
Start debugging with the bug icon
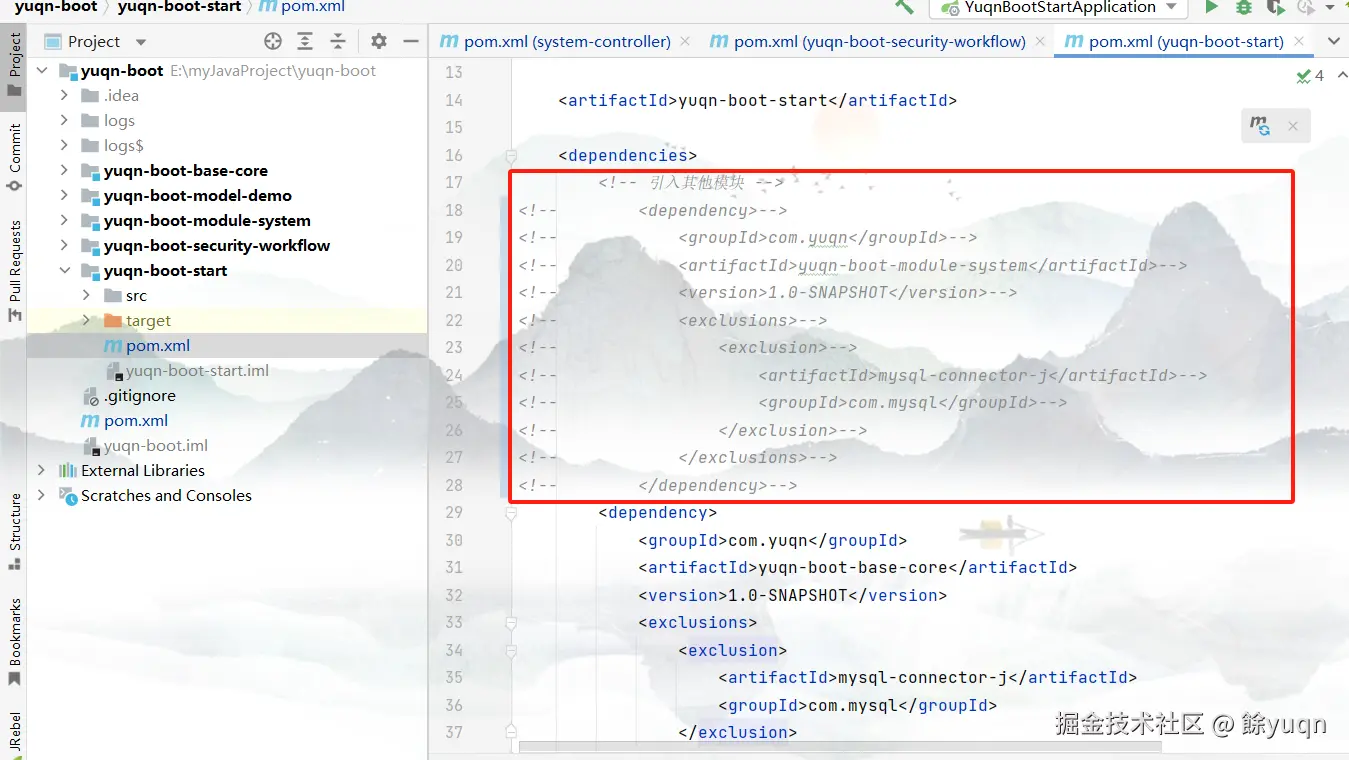point(1243,7)
